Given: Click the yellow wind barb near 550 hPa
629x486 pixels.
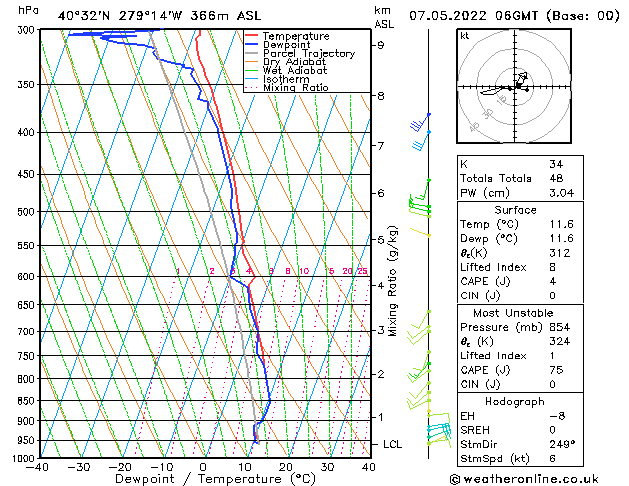Looking at the screenshot, I should click(x=420, y=232).
